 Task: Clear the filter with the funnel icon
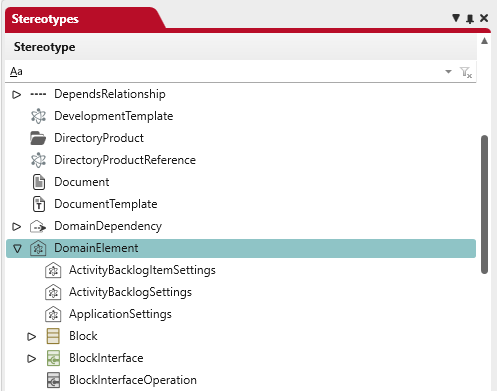pos(466,72)
